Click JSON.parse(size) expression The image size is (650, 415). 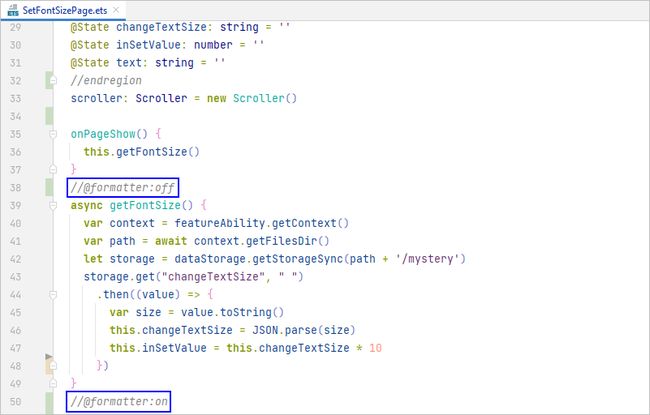[303, 330]
